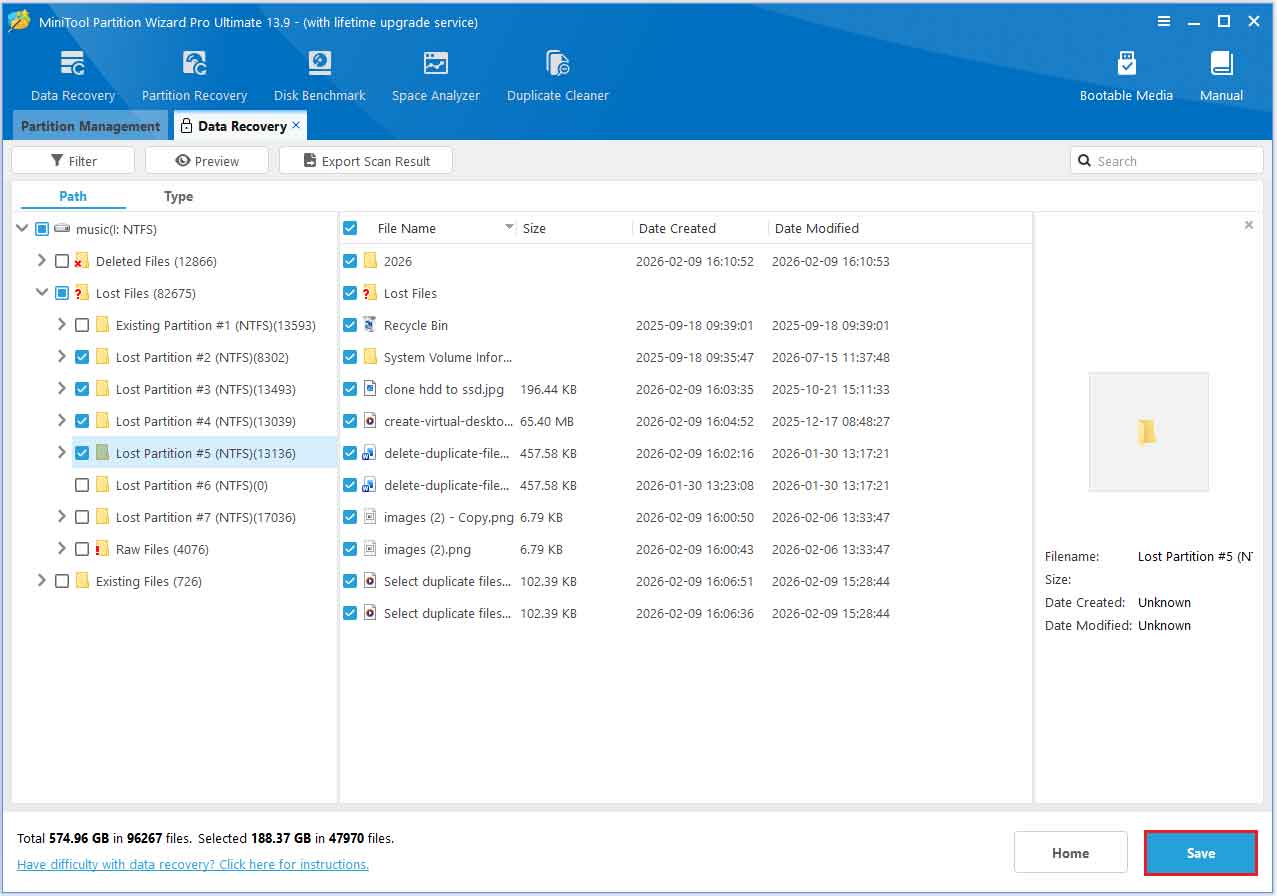1277x896 pixels.
Task: Click the create-virtual-deskto... file icon
Action: (x=370, y=421)
